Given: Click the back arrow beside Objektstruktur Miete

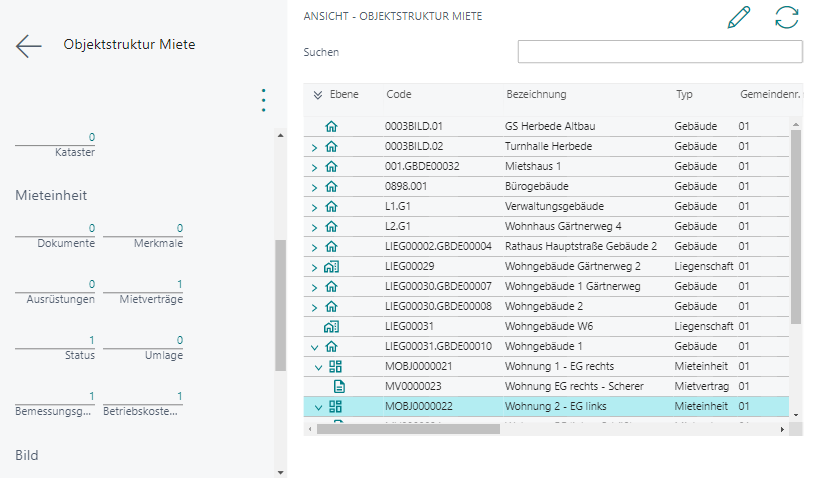Looking at the screenshot, I should click(x=28, y=46).
